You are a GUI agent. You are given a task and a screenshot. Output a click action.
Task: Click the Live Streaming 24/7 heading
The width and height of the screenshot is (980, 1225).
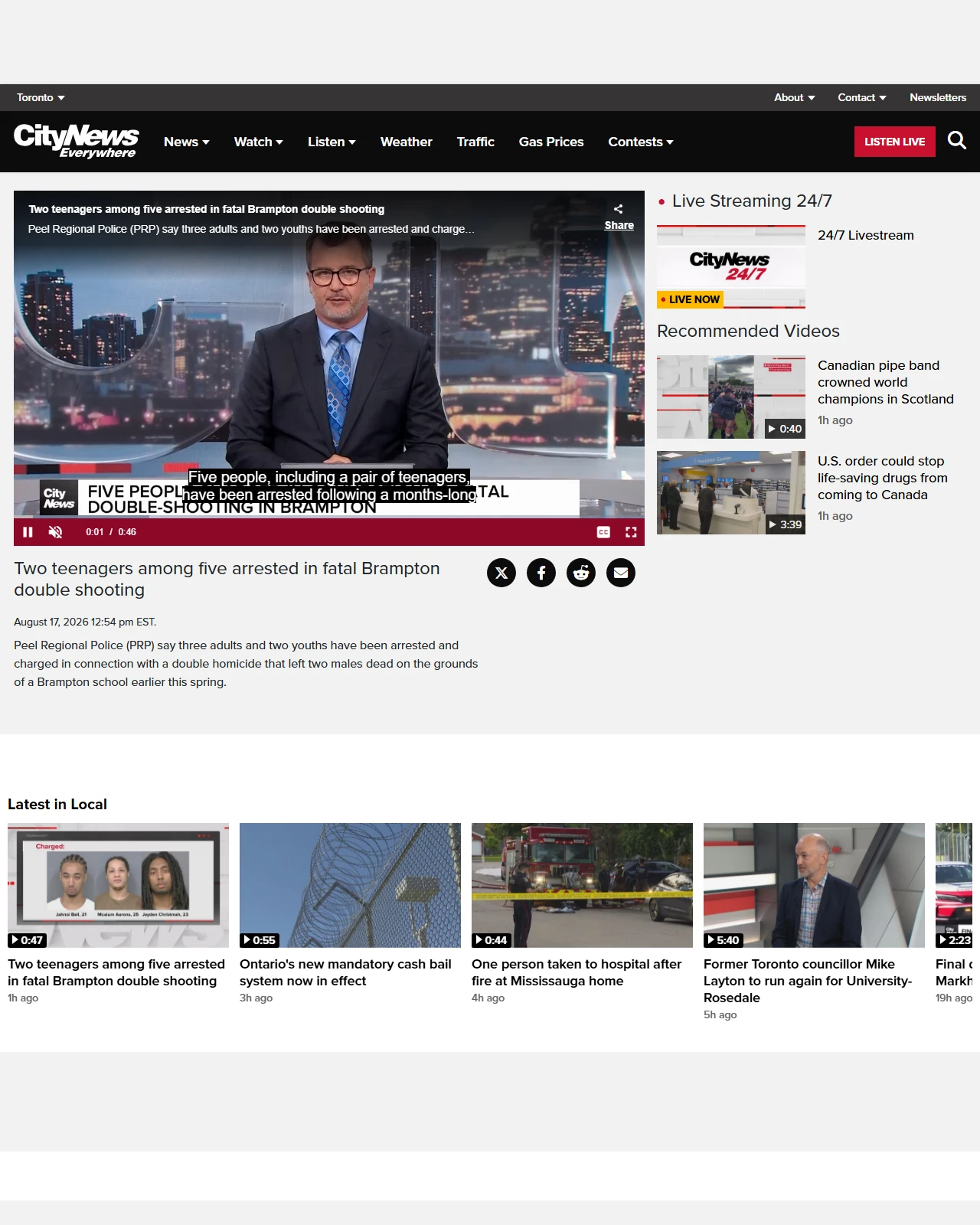click(752, 201)
